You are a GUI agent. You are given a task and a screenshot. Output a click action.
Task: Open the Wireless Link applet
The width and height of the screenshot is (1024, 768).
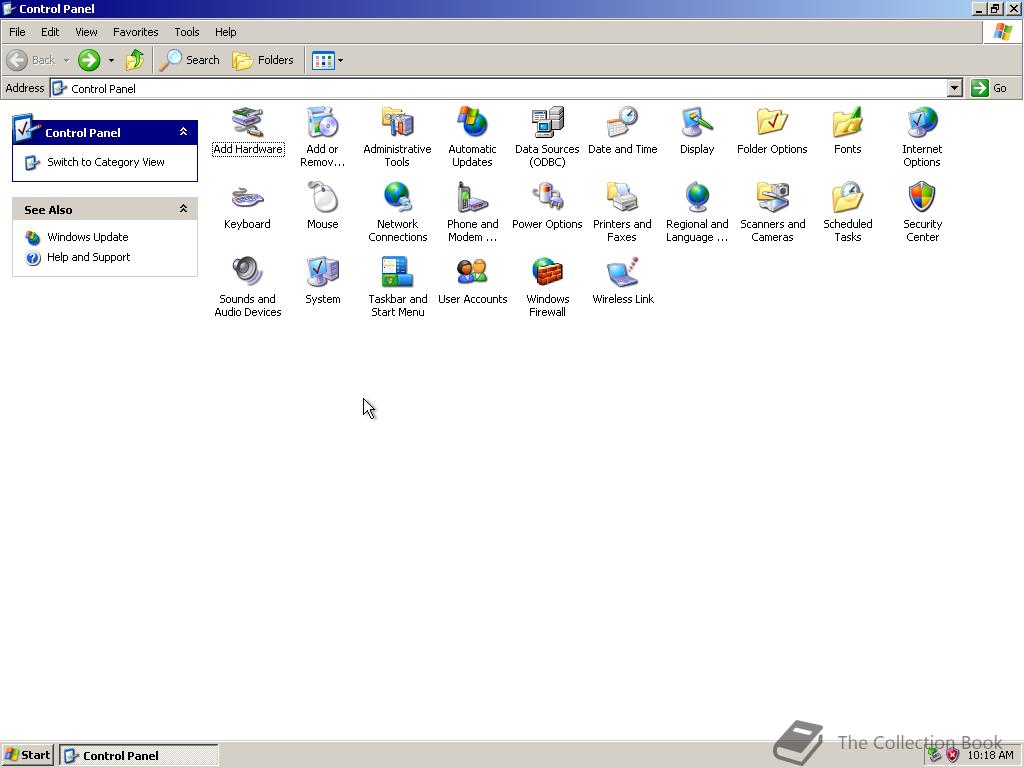622,281
